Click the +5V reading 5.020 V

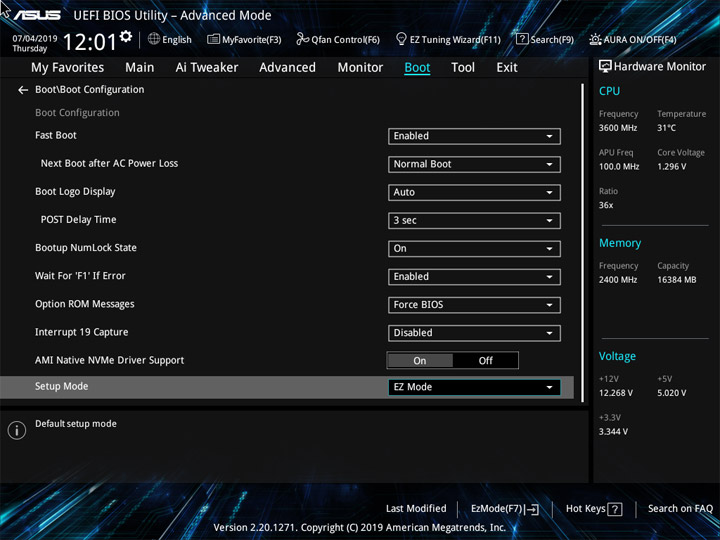(x=671, y=393)
